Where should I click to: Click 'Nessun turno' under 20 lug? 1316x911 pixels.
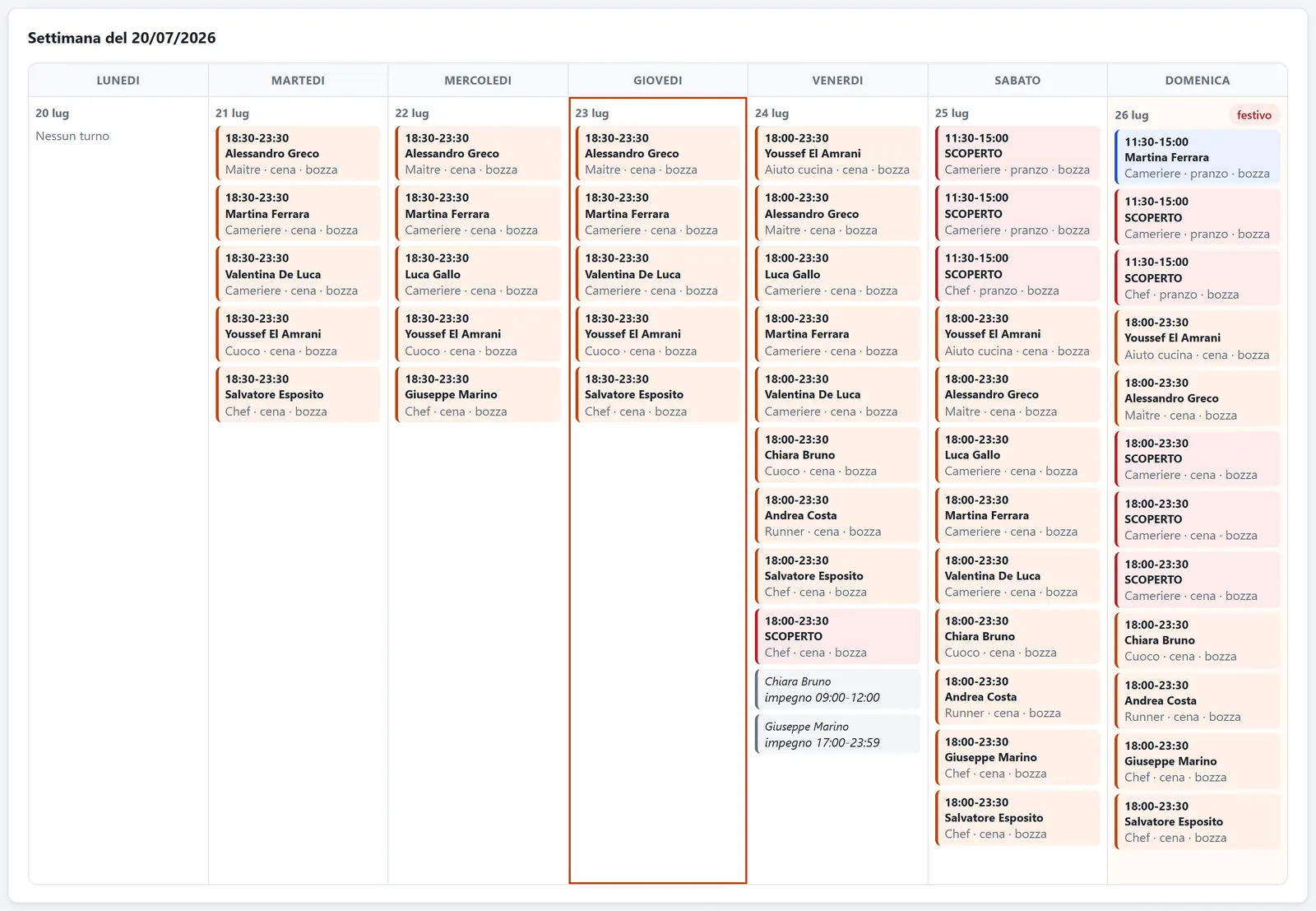72,137
